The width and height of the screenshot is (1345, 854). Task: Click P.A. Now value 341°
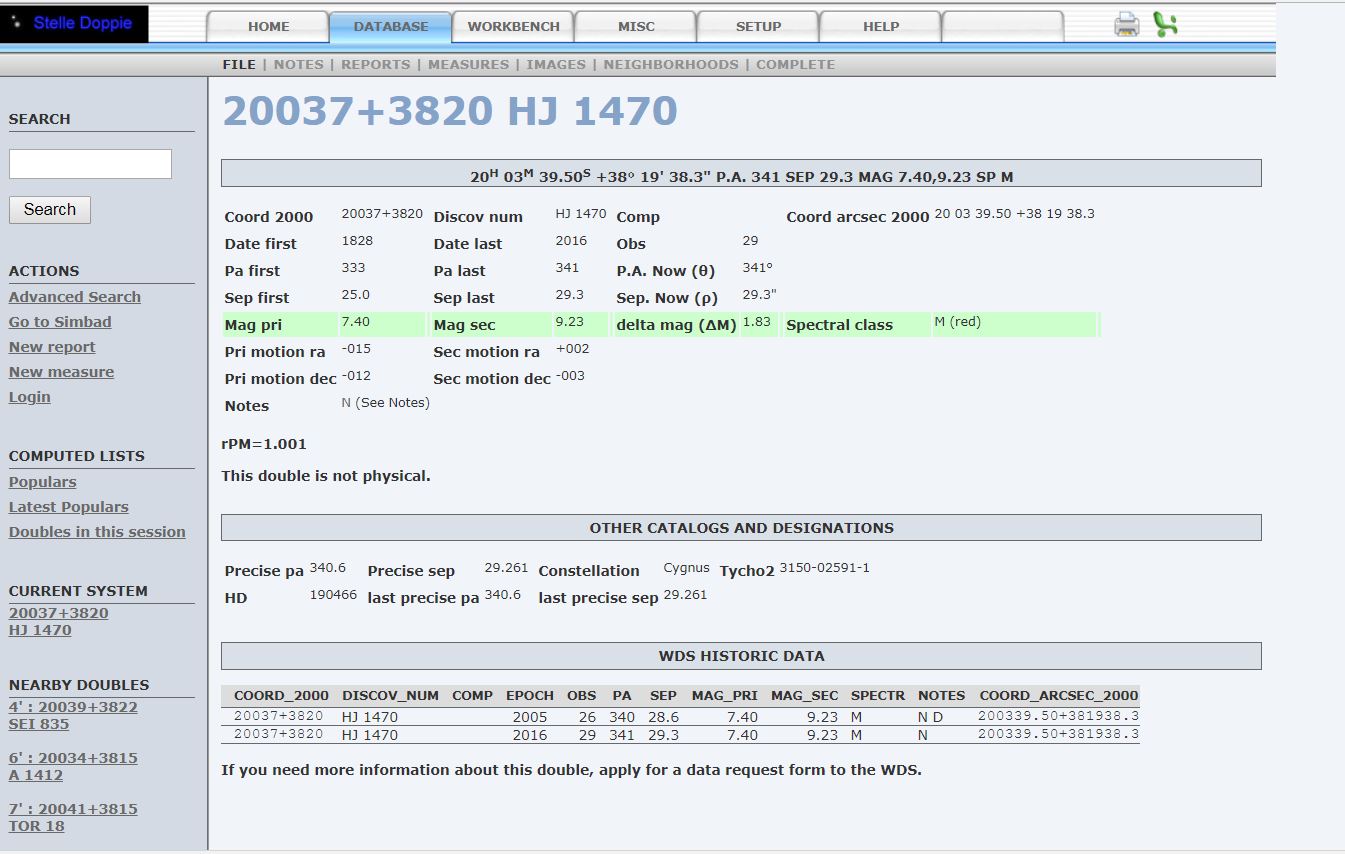point(758,268)
